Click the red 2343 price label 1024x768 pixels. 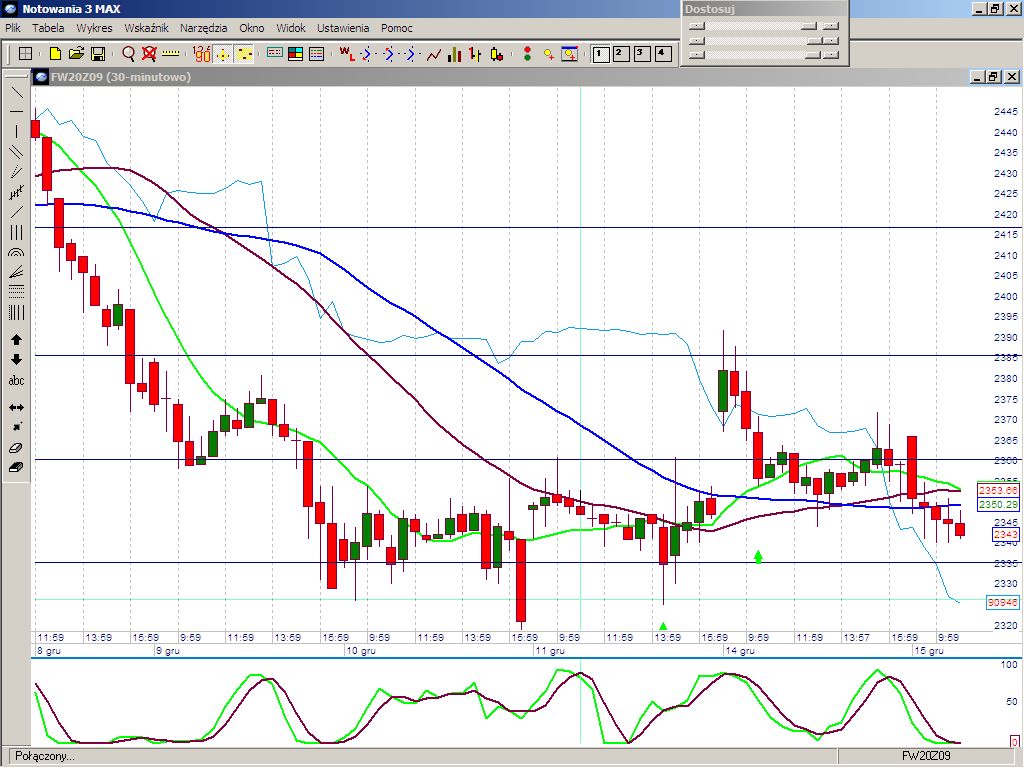1005,535
